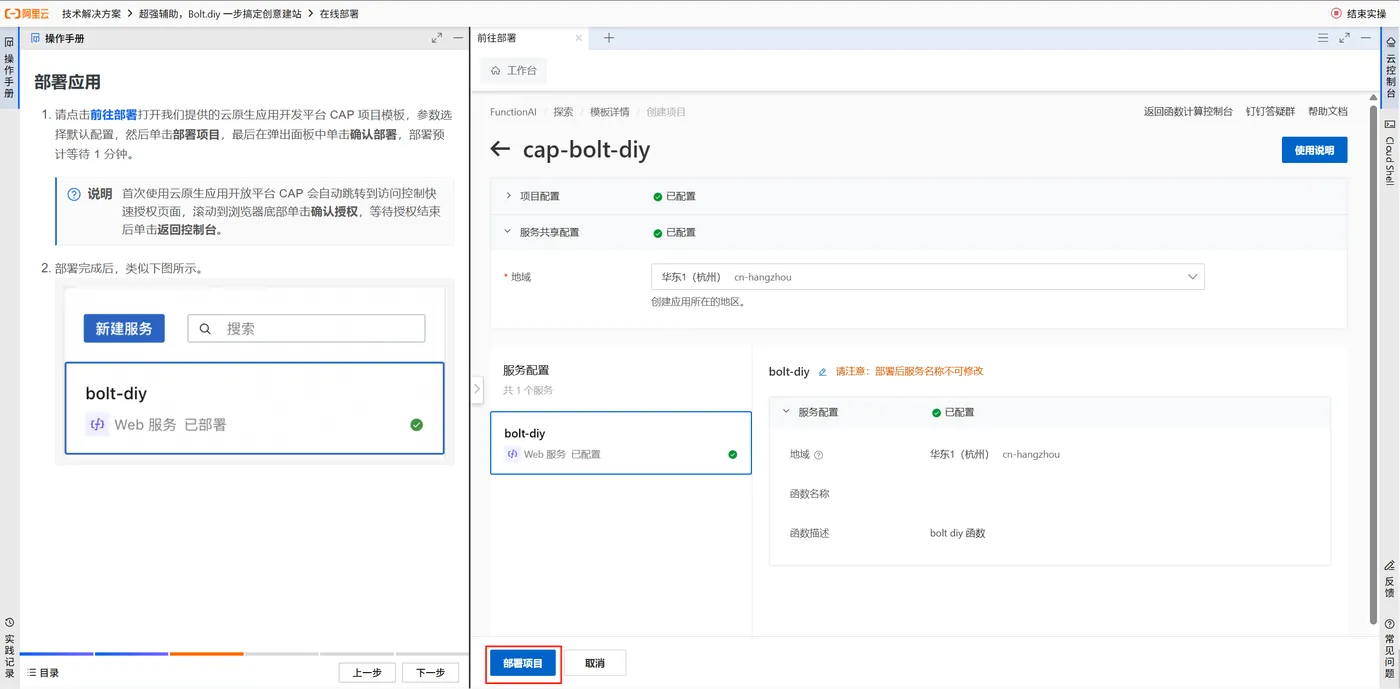Screen dimensions: 1400x689
Task: Open the 实践记录 sidebar tab
Action: coord(9,648)
